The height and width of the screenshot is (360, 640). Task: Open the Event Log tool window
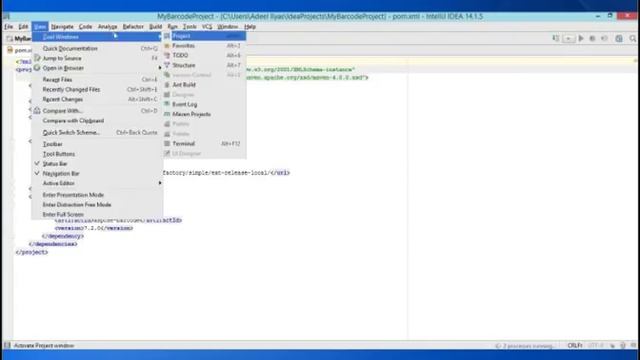click(x=184, y=104)
